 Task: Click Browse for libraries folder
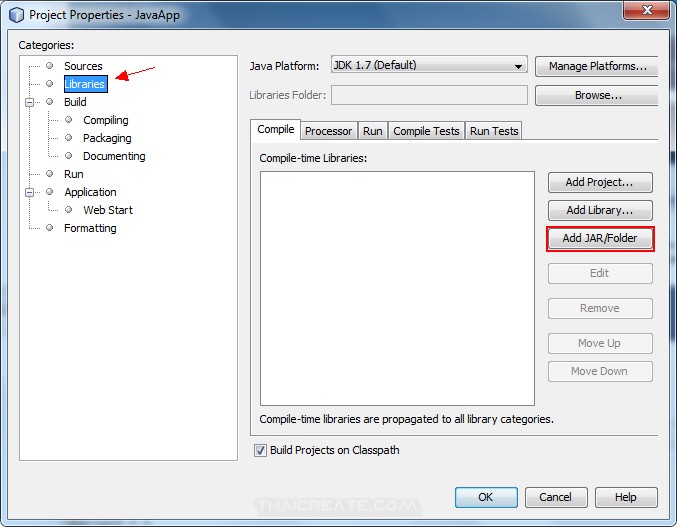coord(597,95)
